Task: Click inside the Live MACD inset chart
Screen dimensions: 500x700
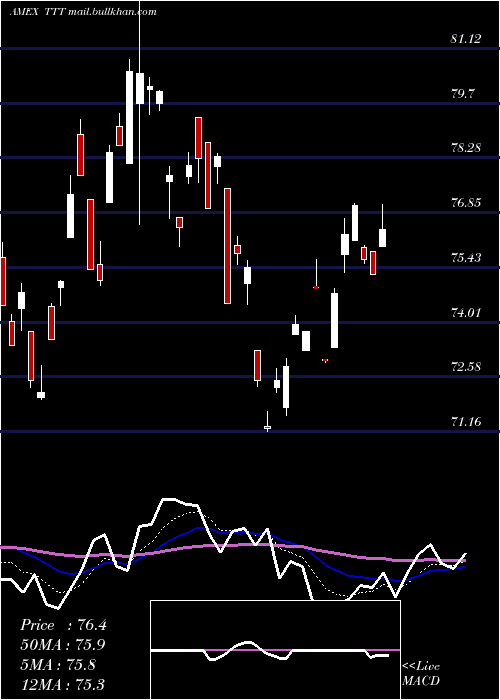Action: tap(275, 650)
